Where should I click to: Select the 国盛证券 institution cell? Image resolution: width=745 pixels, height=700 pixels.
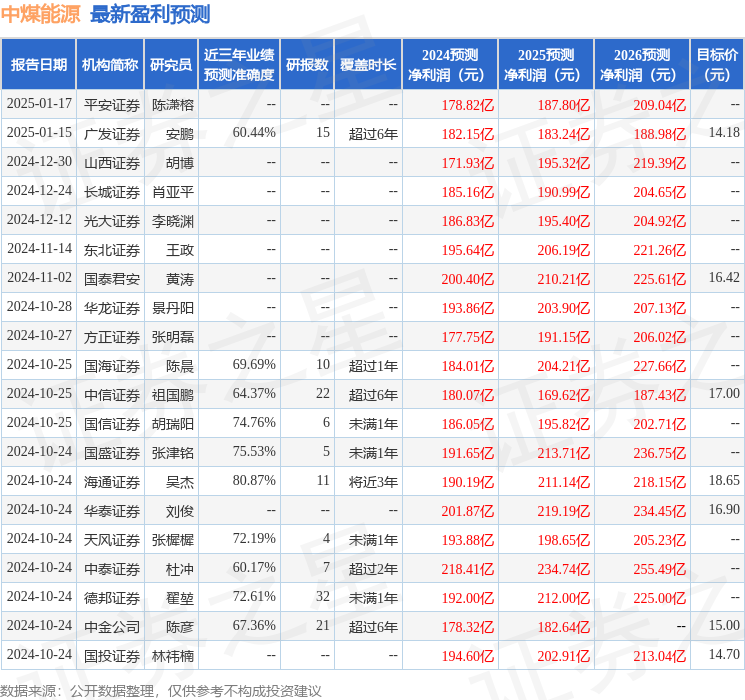(112, 453)
